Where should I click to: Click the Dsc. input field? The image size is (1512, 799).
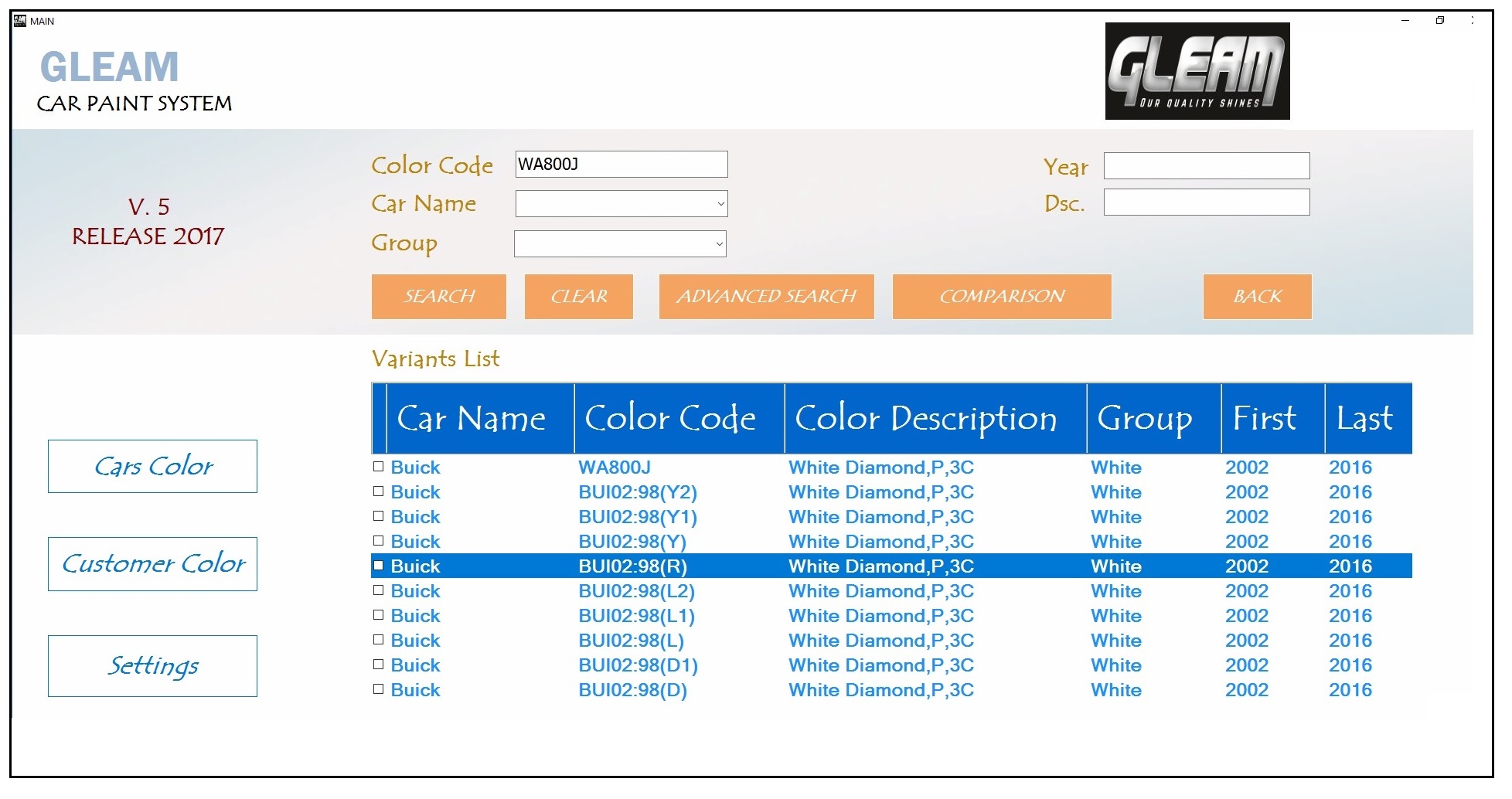(1207, 202)
